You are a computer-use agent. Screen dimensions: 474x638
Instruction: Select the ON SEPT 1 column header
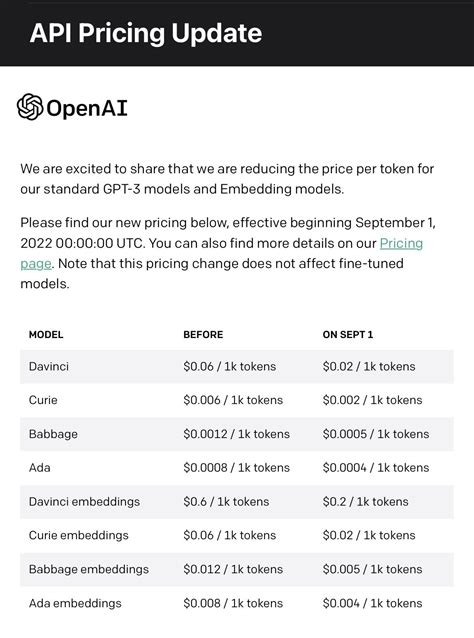coord(348,334)
